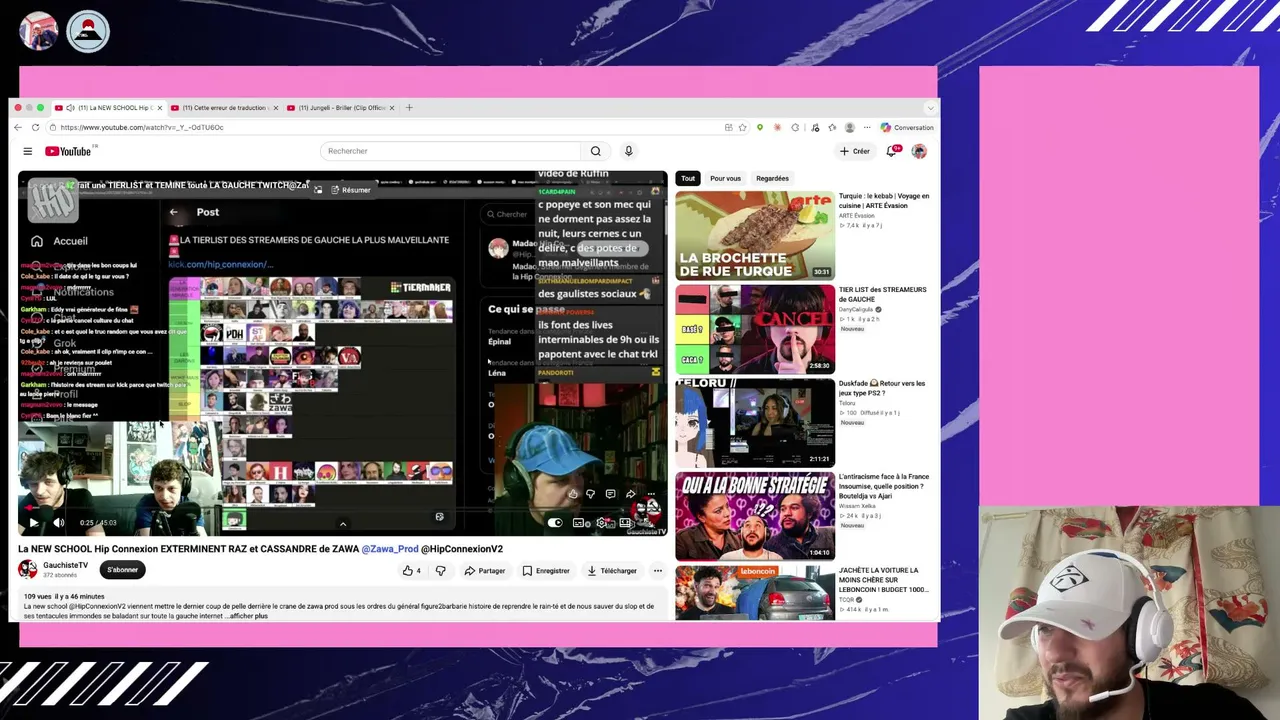Click channel name 'ARTE Évasion'
The image size is (1280, 720).
(x=856, y=216)
